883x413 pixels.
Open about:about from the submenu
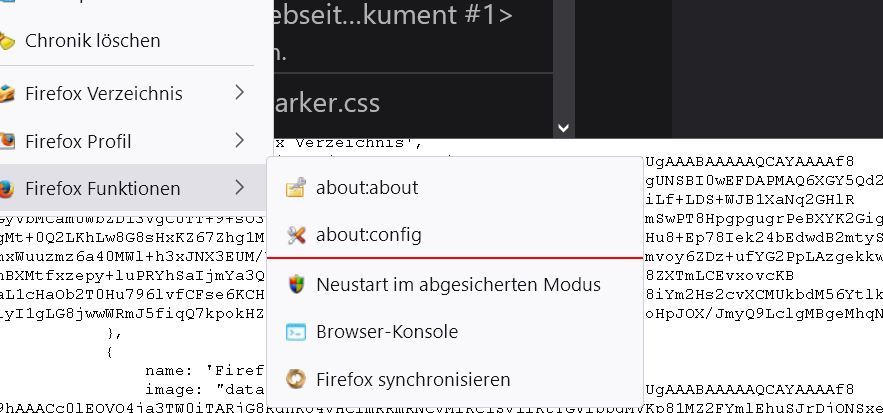click(367, 188)
